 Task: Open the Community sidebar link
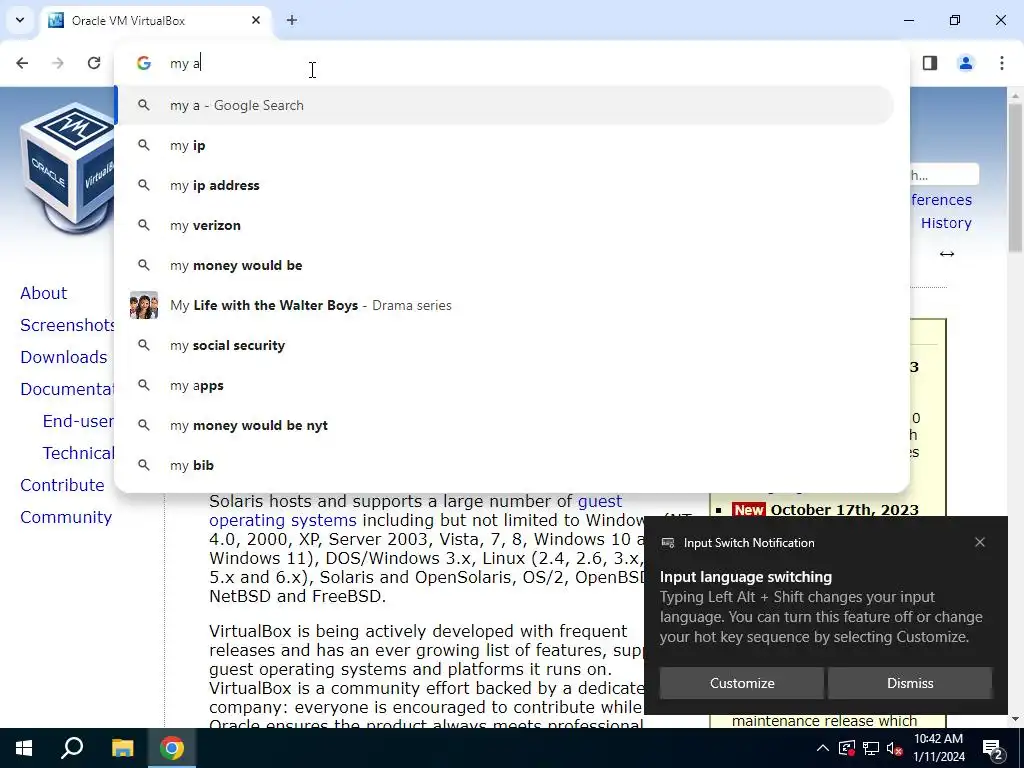pos(66,517)
